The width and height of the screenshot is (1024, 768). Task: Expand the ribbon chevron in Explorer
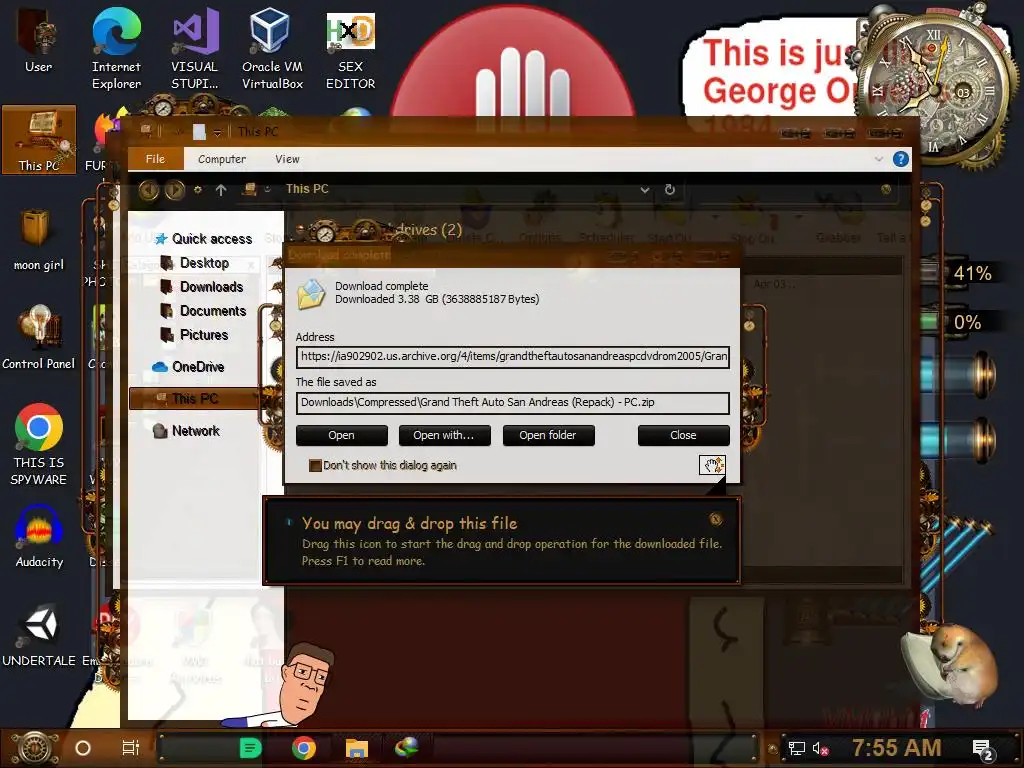(x=878, y=159)
